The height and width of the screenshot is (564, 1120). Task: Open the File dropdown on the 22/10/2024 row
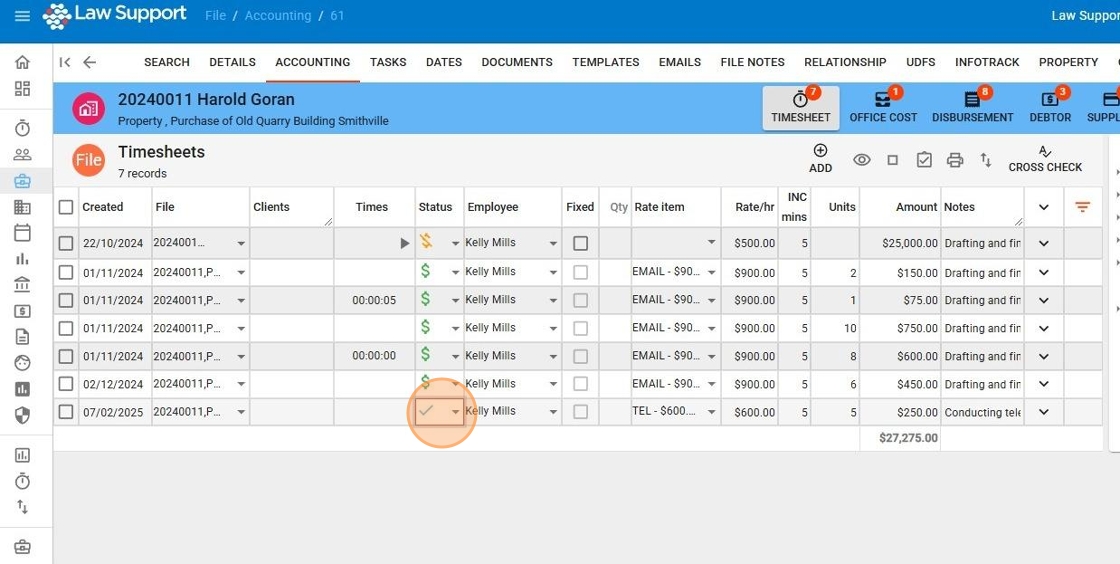(241, 243)
